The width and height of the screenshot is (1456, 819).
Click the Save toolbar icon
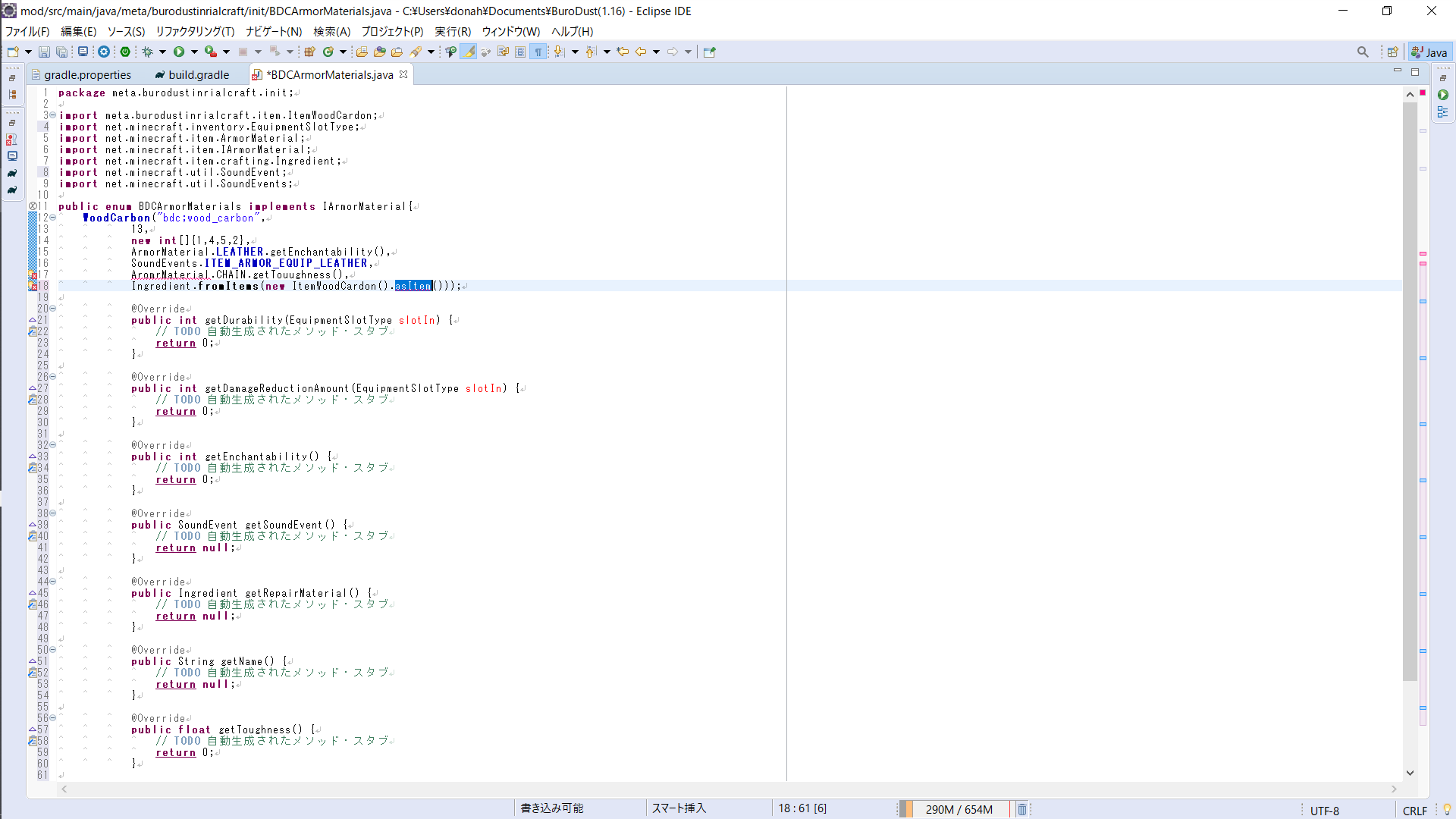coord(44,52)
